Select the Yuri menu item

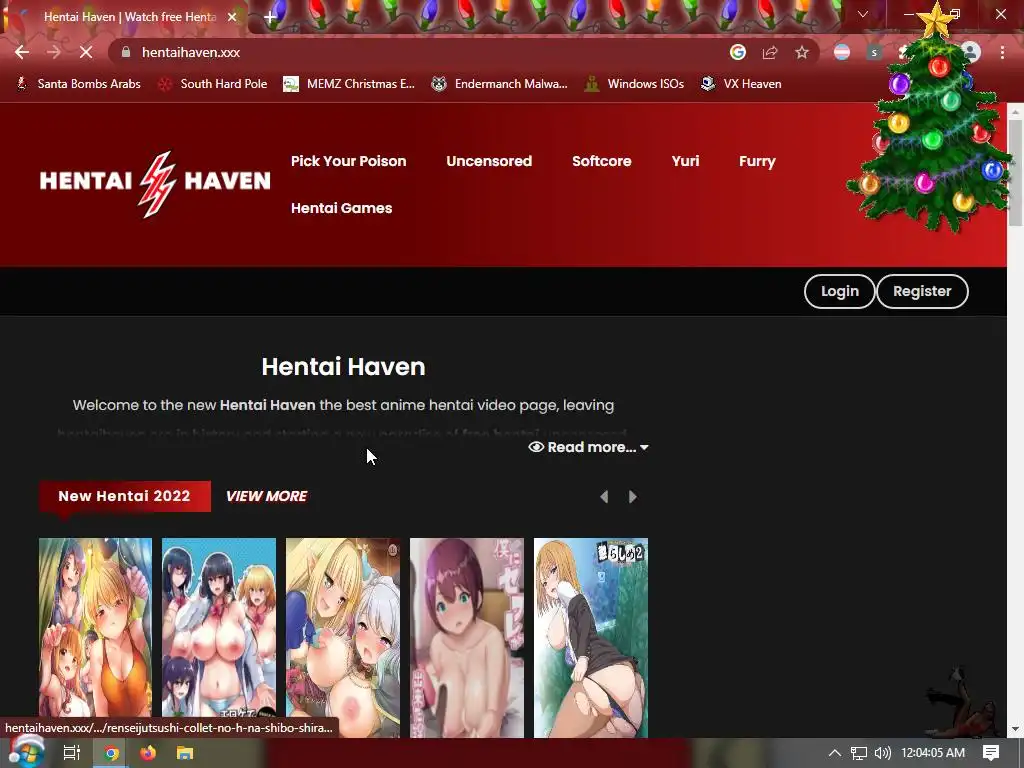(x=685, y=161)
